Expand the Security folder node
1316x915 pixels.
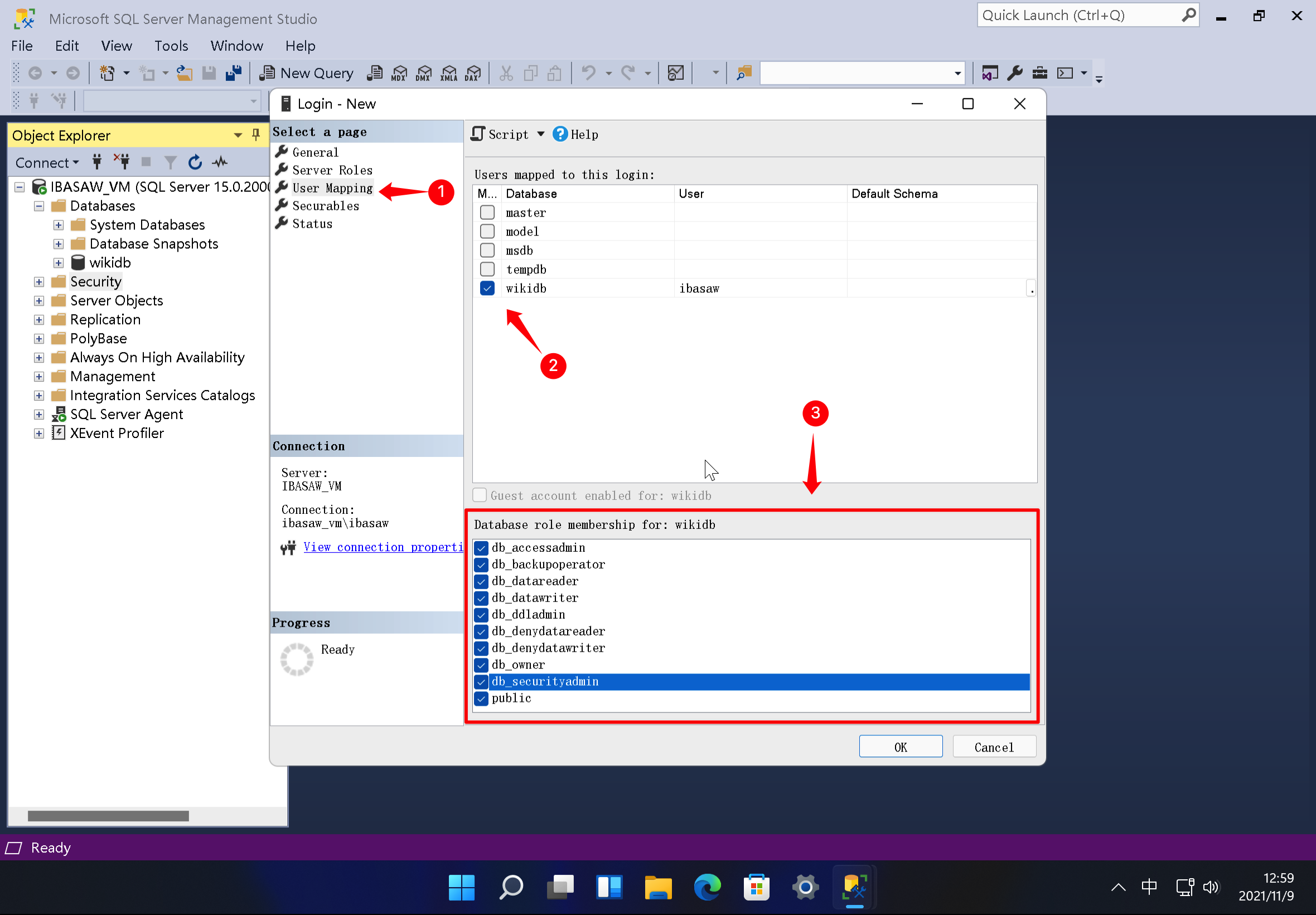point(39,282)
